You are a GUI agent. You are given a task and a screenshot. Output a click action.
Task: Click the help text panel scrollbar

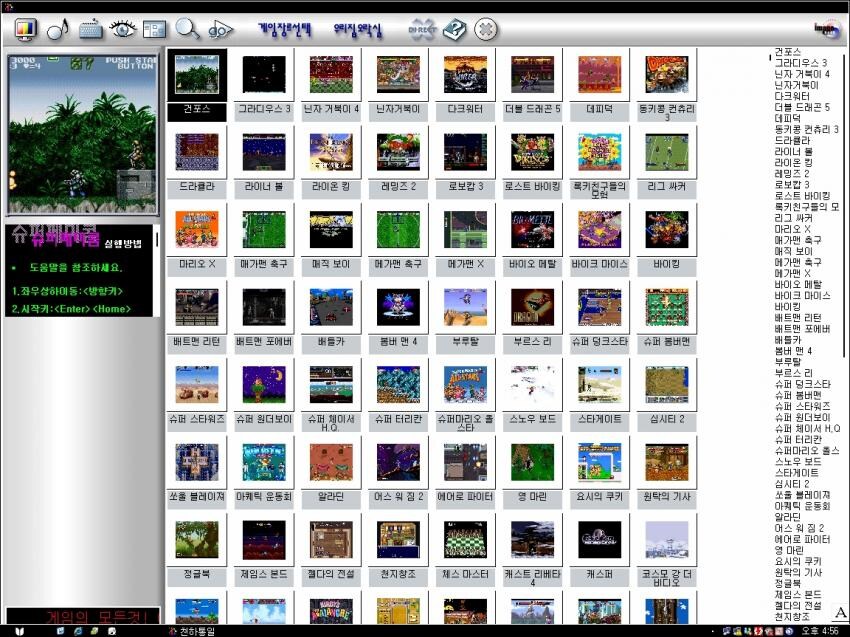click(157, 239)
